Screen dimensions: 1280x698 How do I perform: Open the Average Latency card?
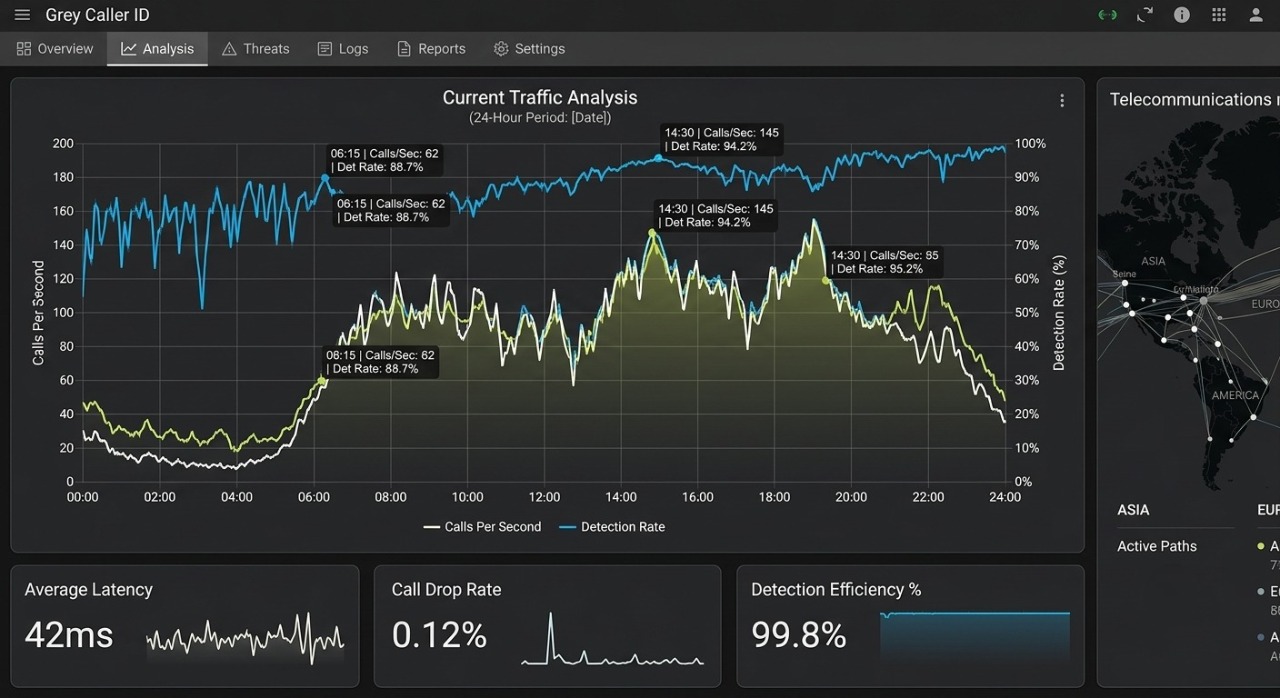pyautogui.click(x=185, y=626)
